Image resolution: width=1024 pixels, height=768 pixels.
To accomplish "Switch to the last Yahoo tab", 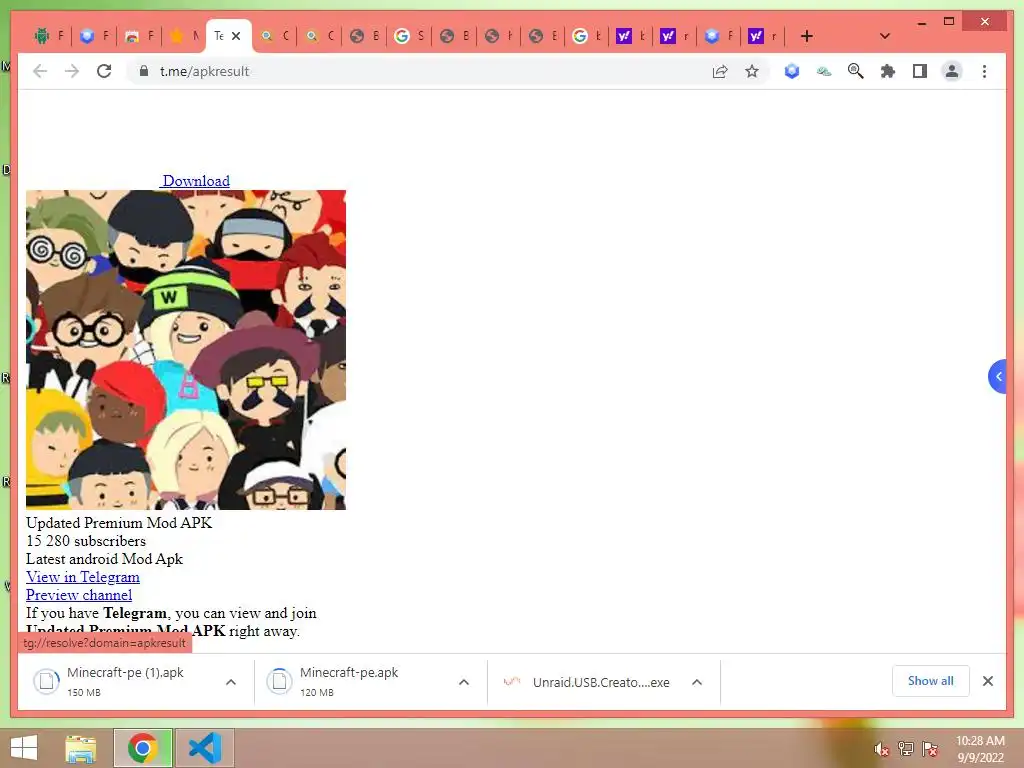I will pos(763,36).
